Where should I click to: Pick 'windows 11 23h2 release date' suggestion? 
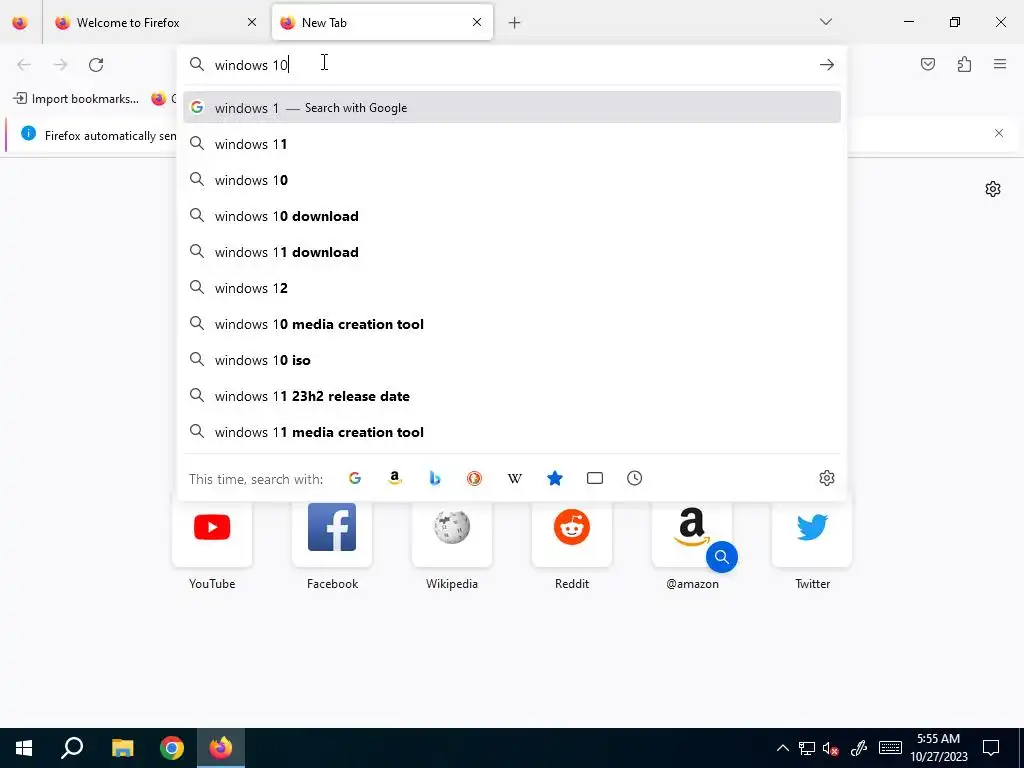(x=512, y=396)
